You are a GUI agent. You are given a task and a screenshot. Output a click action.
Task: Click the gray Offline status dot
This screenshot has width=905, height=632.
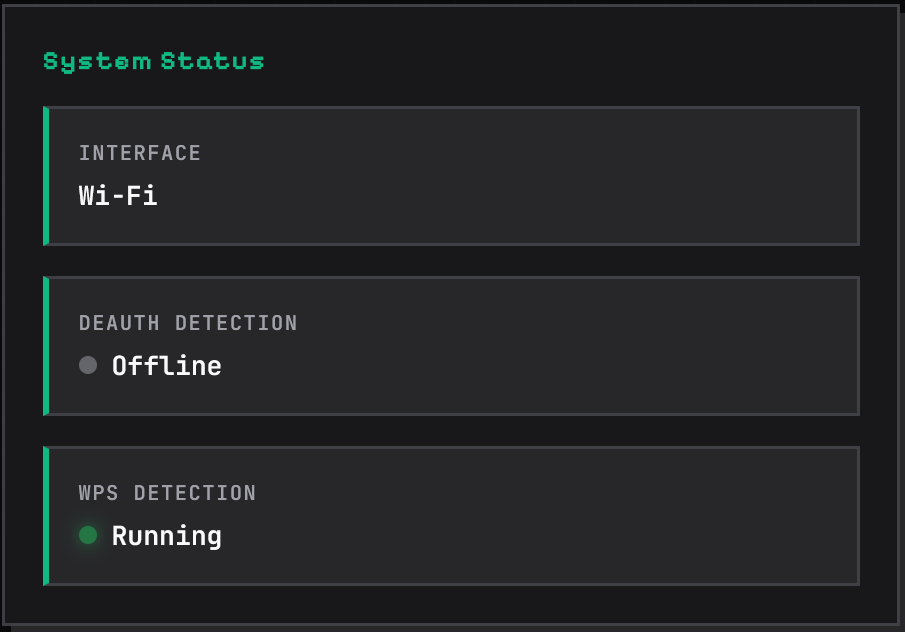coord(88,365)
